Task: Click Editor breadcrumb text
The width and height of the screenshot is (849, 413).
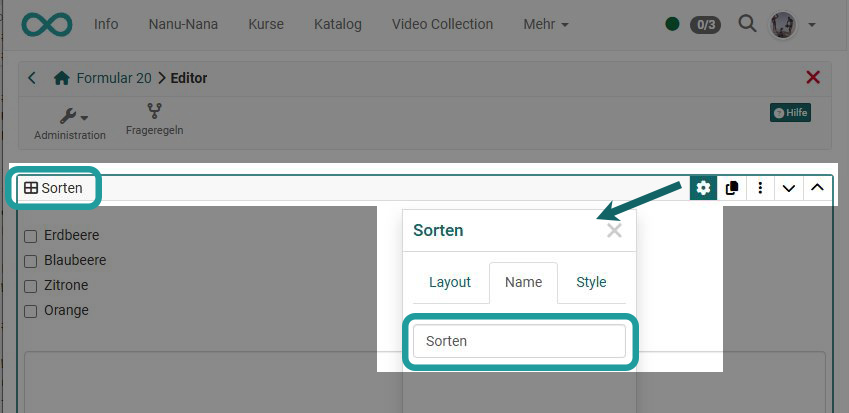Action: [189, 78]
